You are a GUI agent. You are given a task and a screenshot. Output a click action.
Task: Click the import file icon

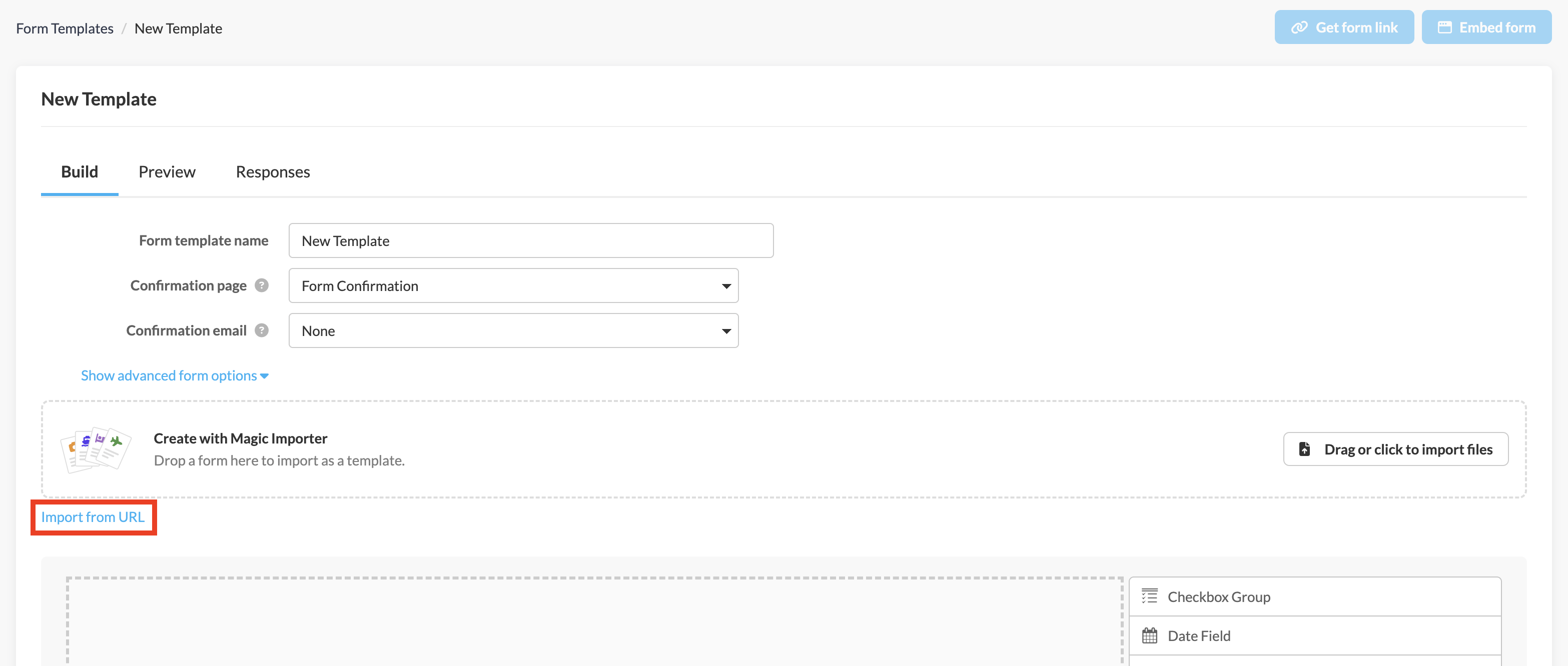coord(1304,449)
